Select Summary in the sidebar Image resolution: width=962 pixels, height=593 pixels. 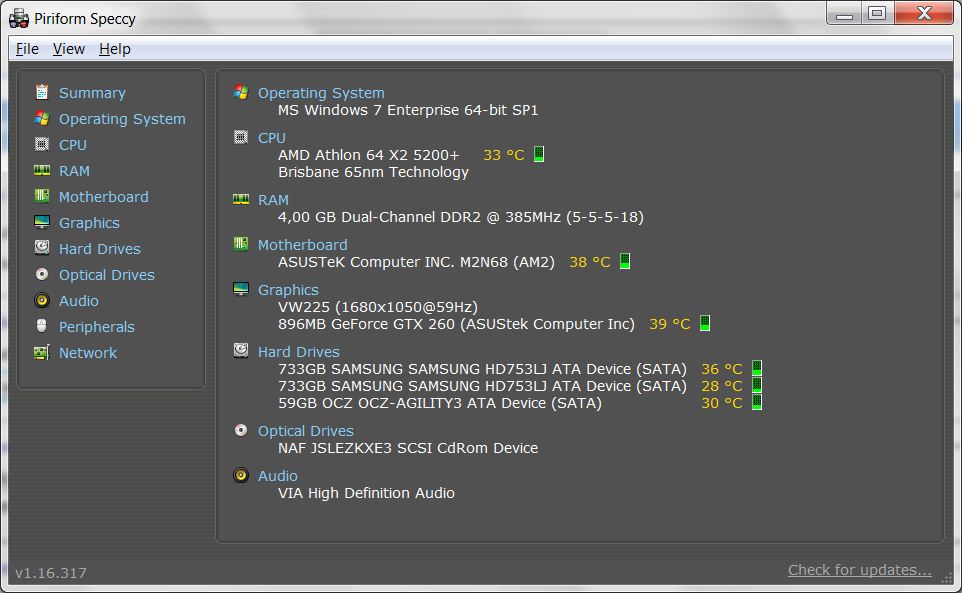(92, 93)
